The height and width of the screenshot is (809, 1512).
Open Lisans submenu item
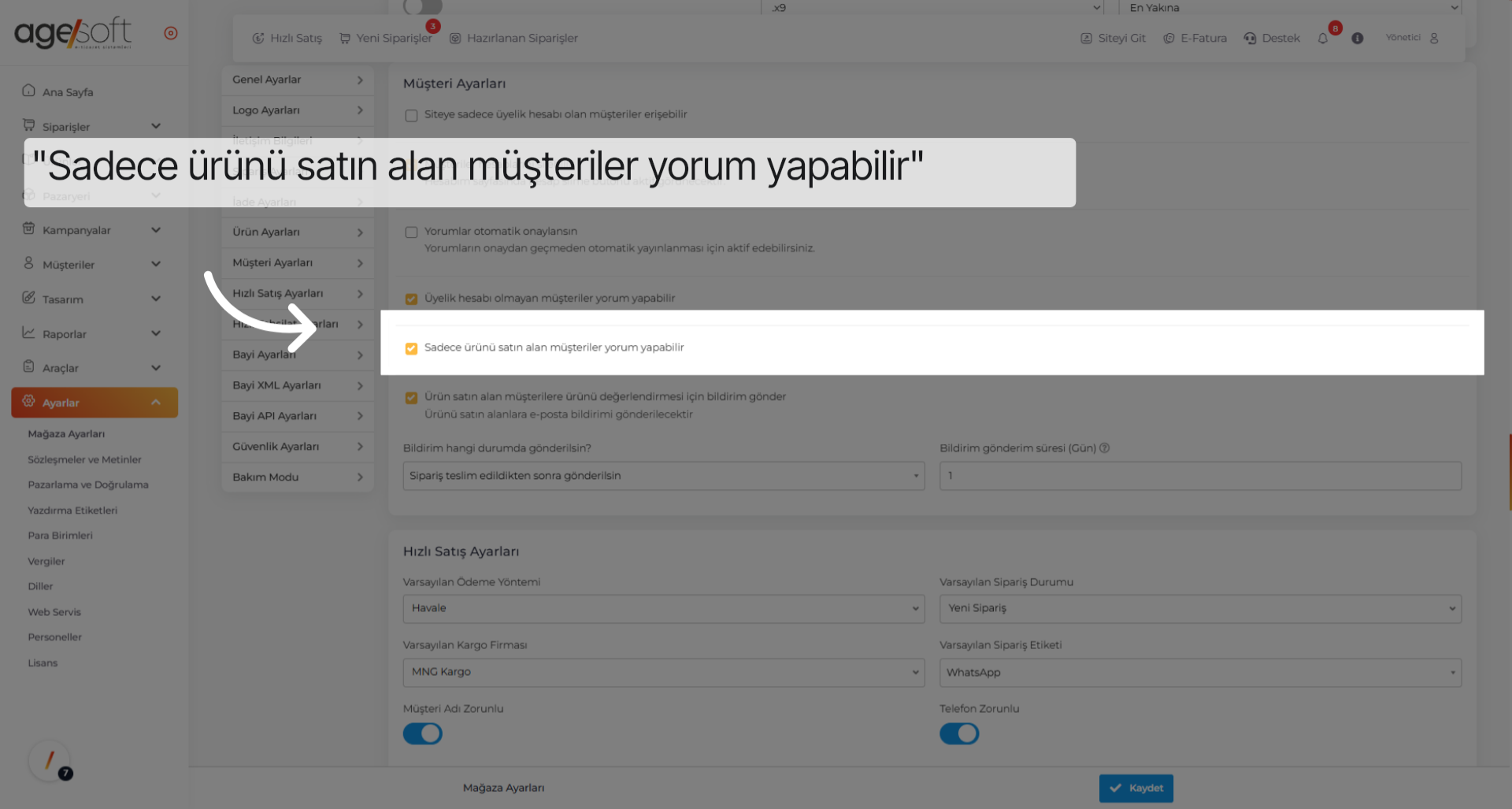(43, 663)
